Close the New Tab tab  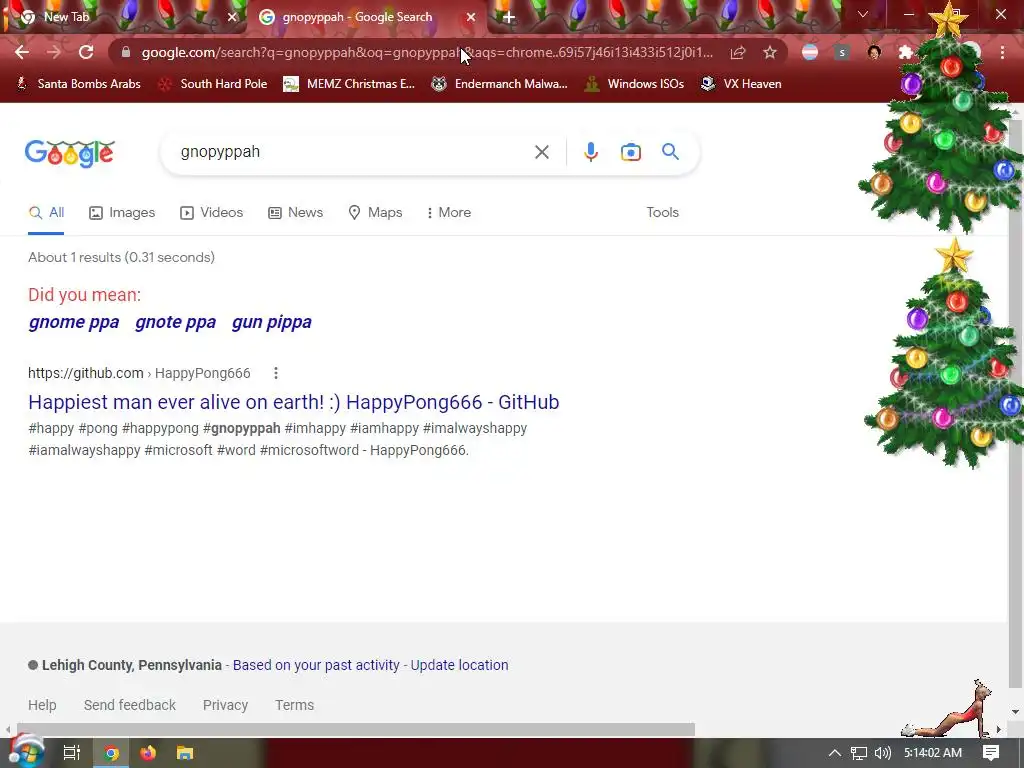[x=232, y=17]
